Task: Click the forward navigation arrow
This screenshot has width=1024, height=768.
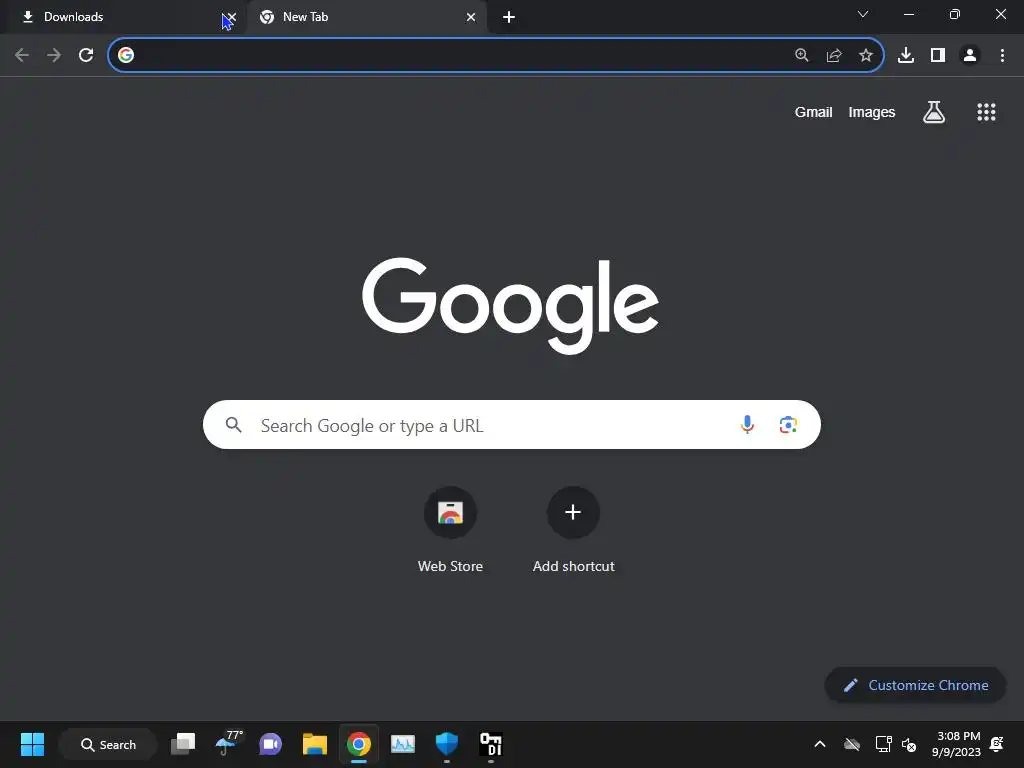Action: (x=54, y=56)
